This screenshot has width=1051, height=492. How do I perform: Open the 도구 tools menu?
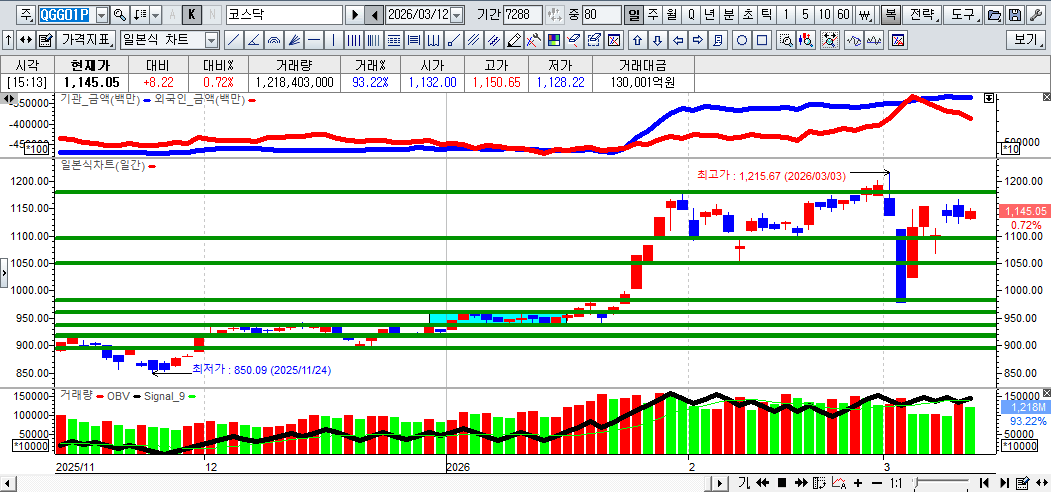coord(962,15)
